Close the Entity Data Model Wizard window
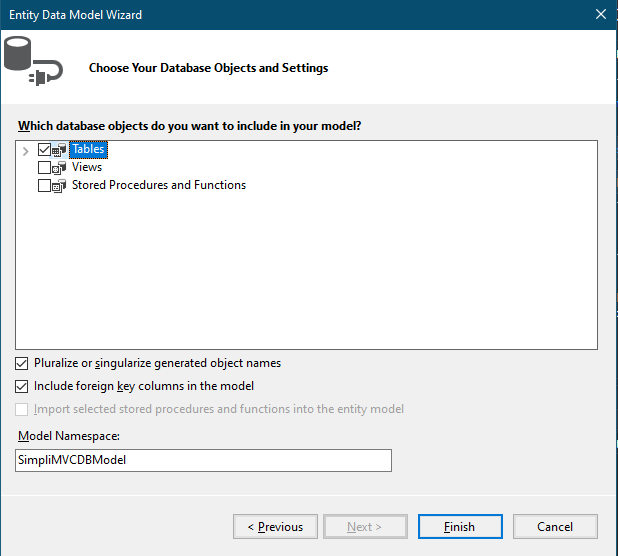The image size is (618, 556). 601,14
